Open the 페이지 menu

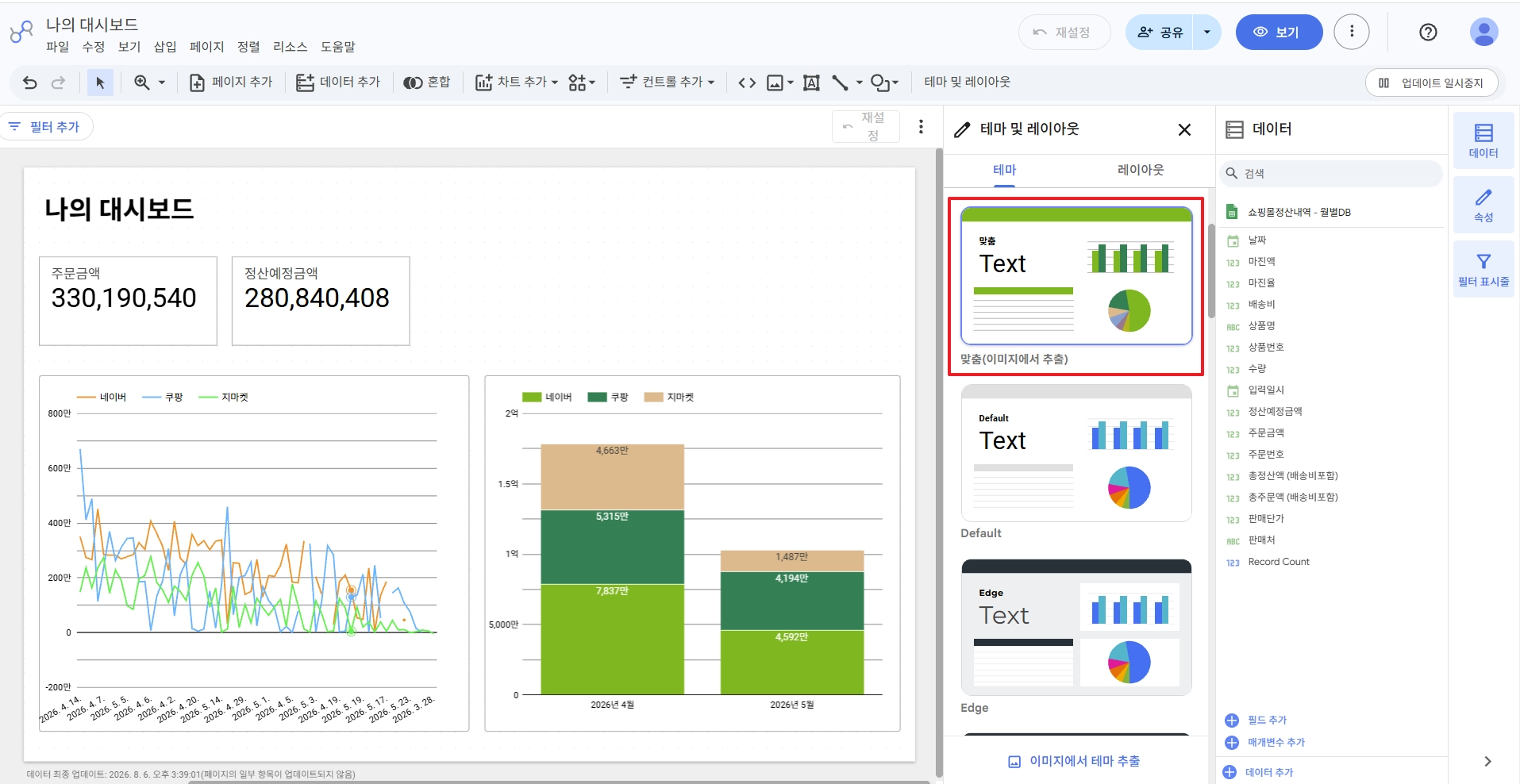pos(207,47)
